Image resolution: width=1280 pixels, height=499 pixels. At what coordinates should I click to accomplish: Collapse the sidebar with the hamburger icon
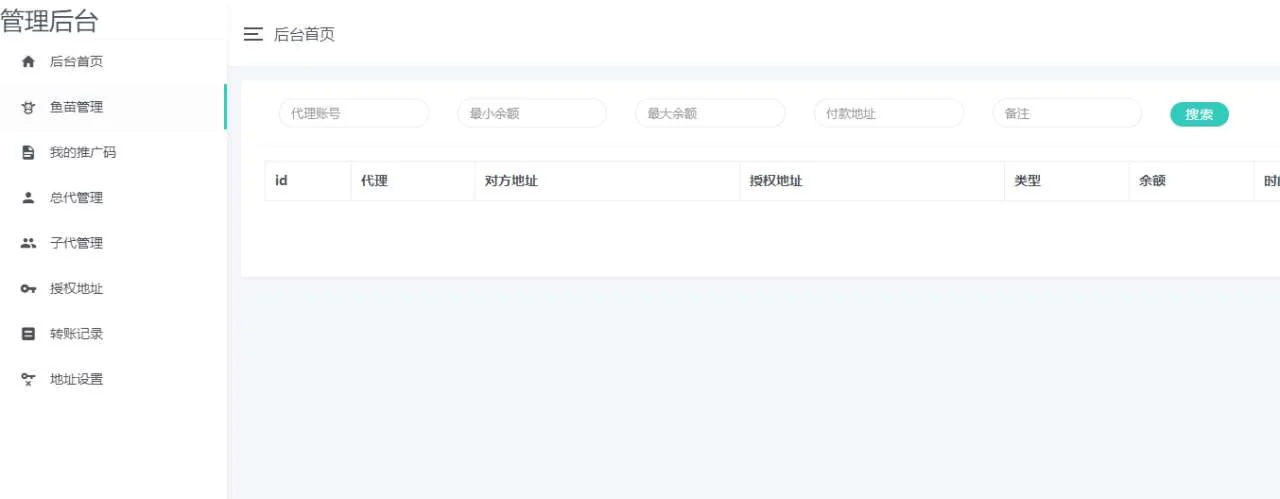point(253,34)
